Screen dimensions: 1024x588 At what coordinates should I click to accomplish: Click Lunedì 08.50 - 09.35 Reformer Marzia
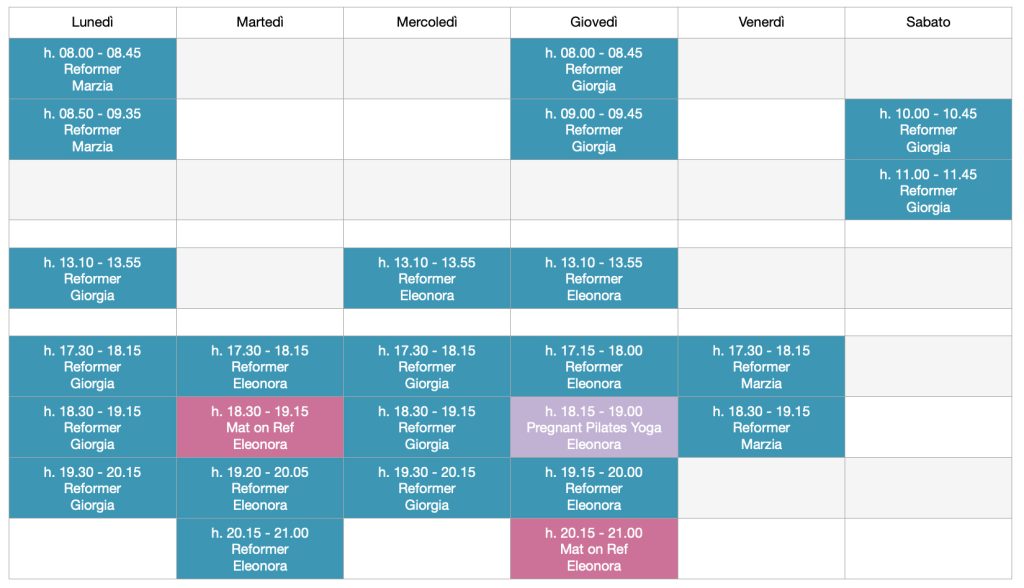click(93, 129)
